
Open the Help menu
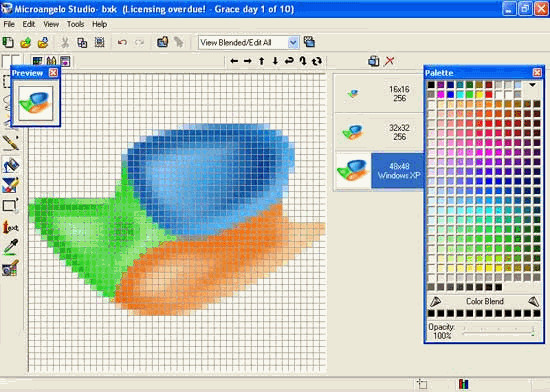(x=99, y=24)
